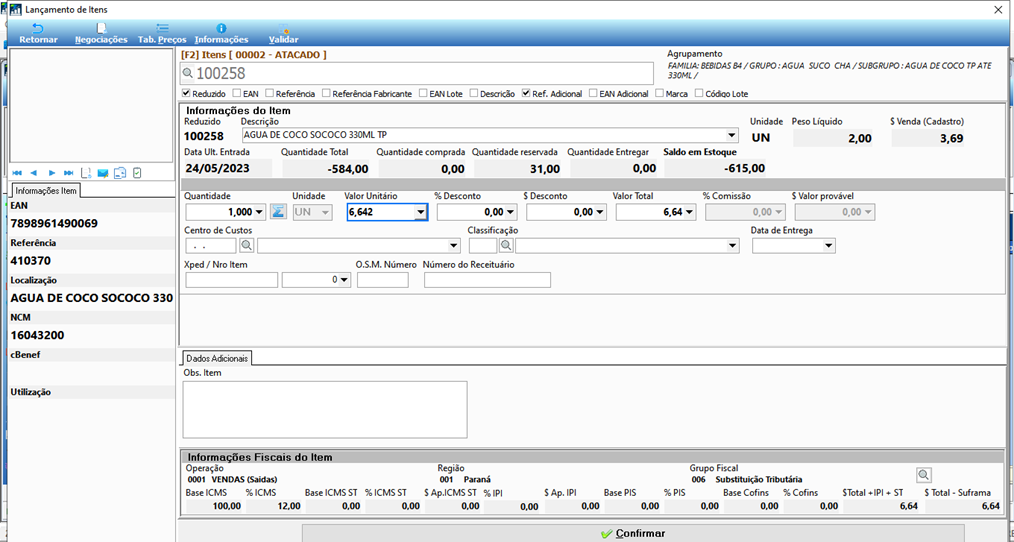The image size is (1014, 542).
Task: Open the Nro Item number dropdown
Action: (345, 280)
